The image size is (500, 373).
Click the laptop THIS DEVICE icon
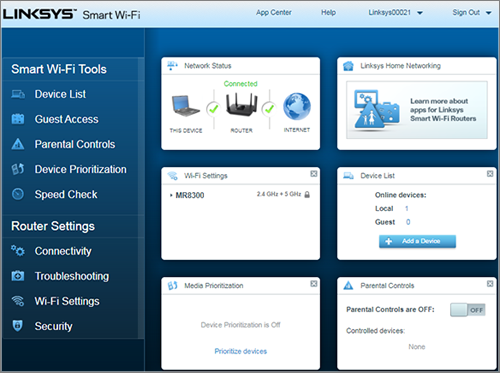(x=185, y=106)
